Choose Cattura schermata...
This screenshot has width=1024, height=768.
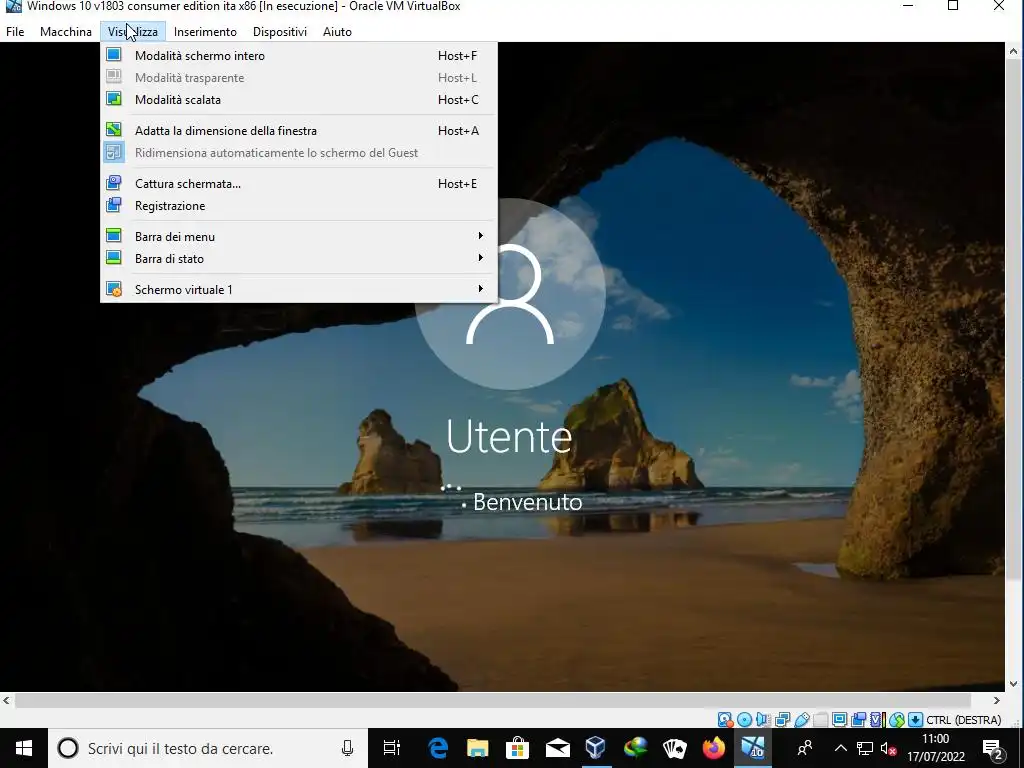[298, 184]
